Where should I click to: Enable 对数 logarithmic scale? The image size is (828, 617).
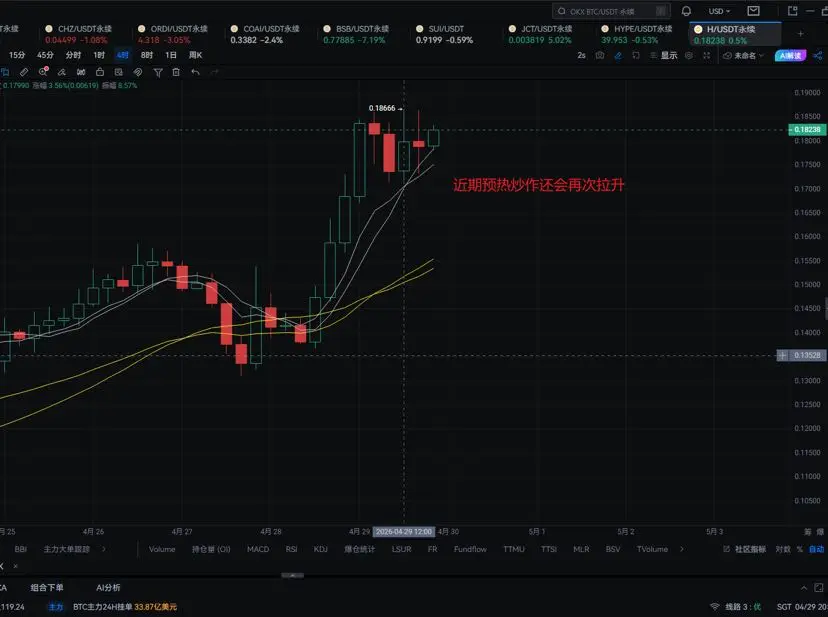click(784, 549)
